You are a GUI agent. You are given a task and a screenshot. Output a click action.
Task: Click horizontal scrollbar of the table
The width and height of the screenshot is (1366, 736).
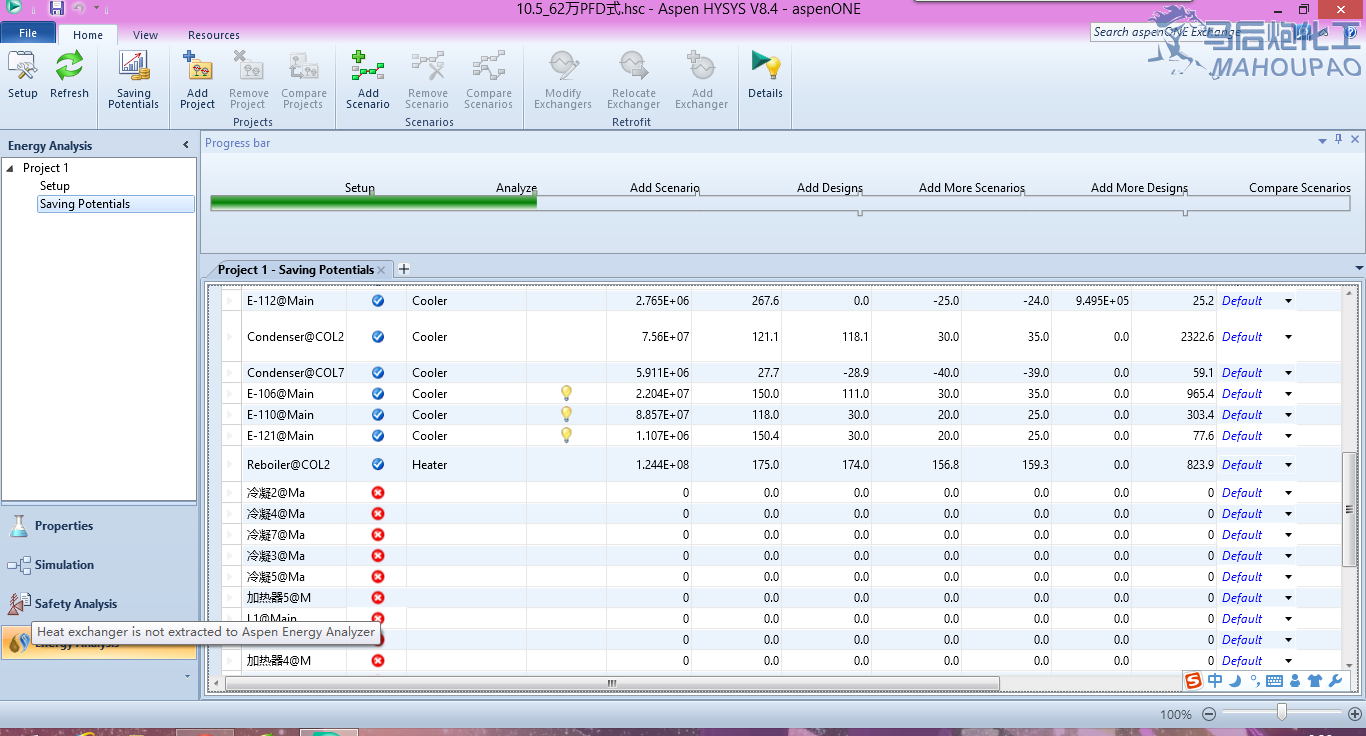point(612,684)
